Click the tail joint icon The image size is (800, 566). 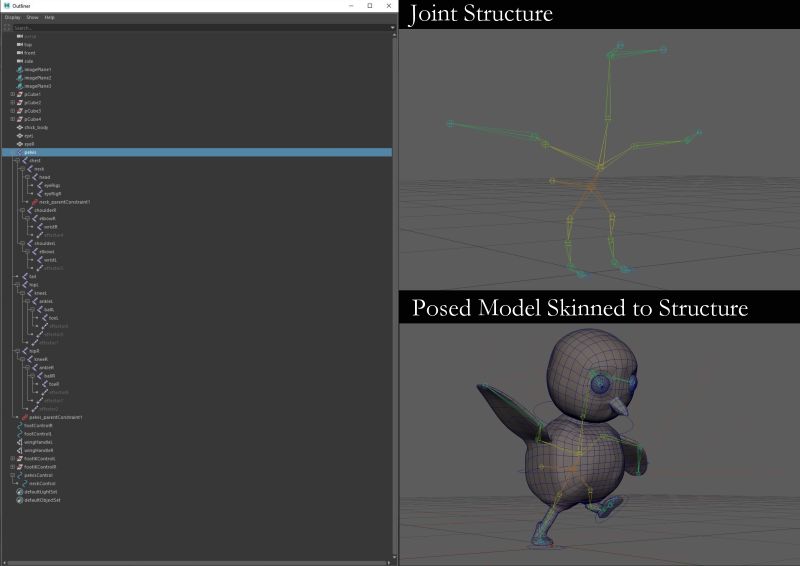click(25, 277)
